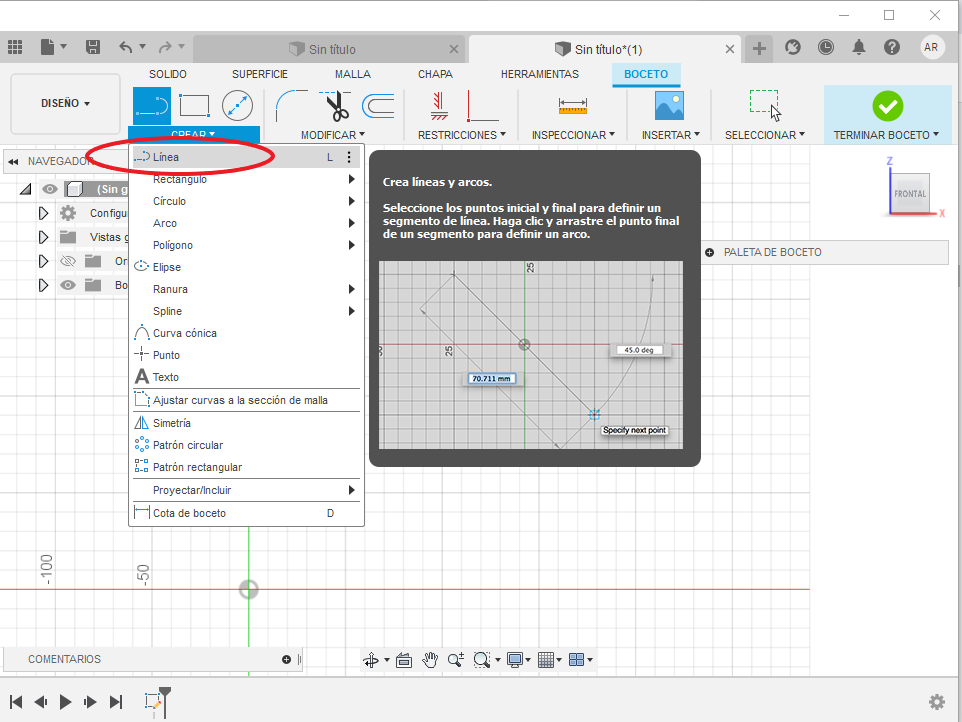The image size is (962, 722).
Task: Expand the Vistas tree node
Action: (43, 237)
